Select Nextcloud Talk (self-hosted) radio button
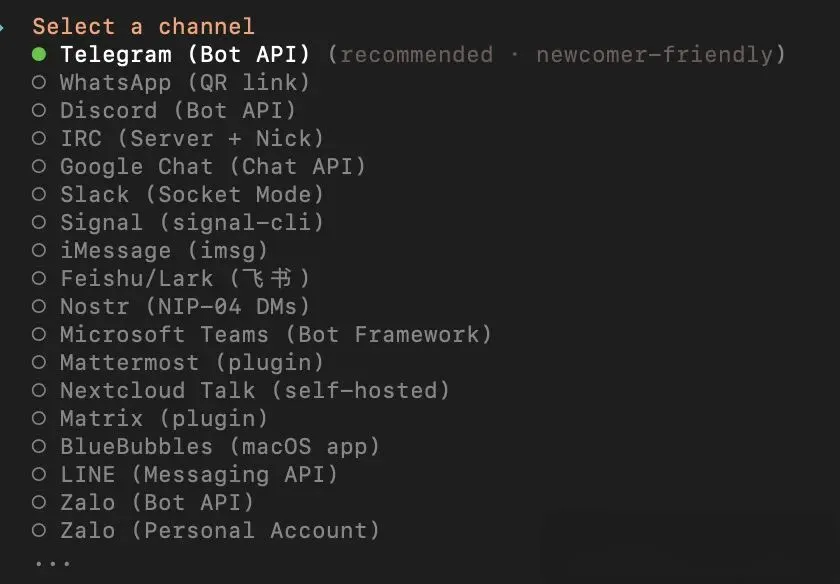The height and width of the screenshot is (584, 840). [39, 390]
